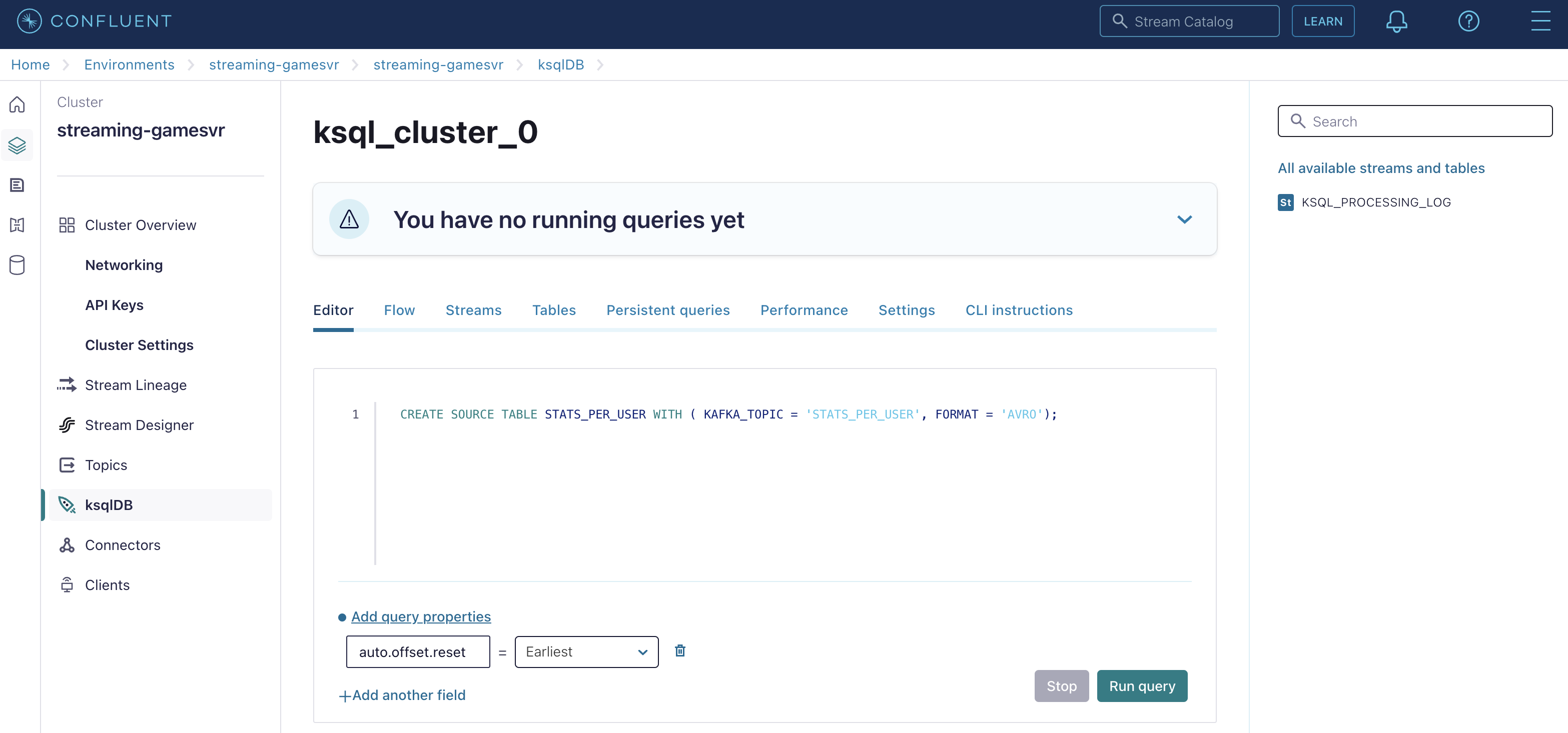This screenshot has width=1568, height=733.
Task: Click All available streams and tables heading
Action: click(1381, 168)
